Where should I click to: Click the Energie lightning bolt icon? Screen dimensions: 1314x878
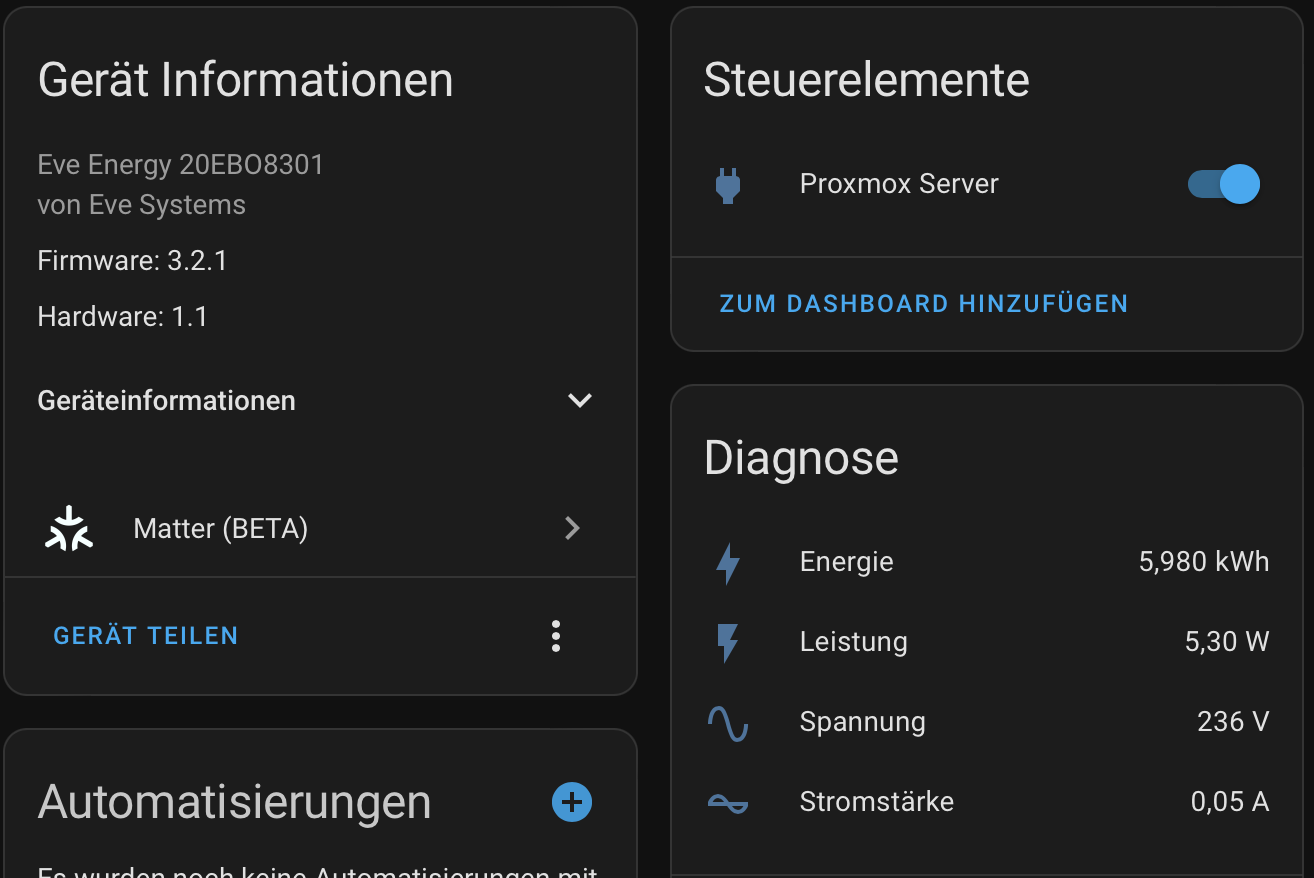(x=728, y=563)
